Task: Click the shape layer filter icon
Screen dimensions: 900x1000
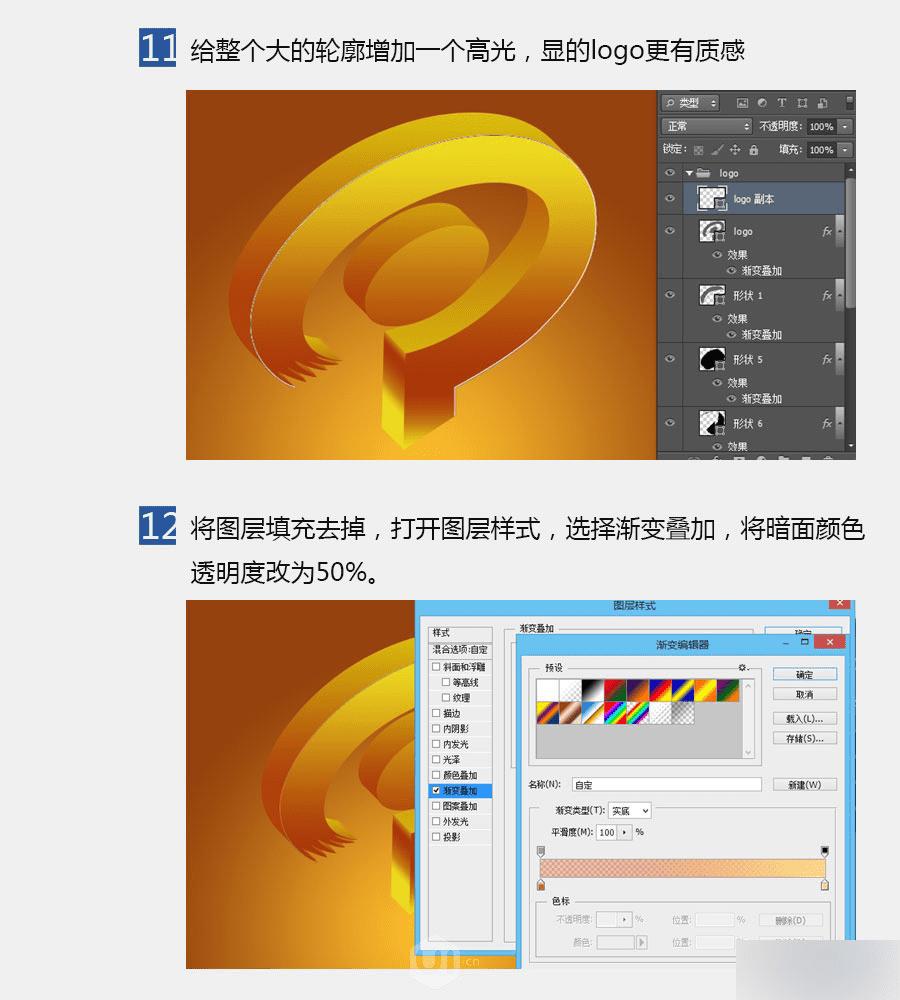Action: 804,103
